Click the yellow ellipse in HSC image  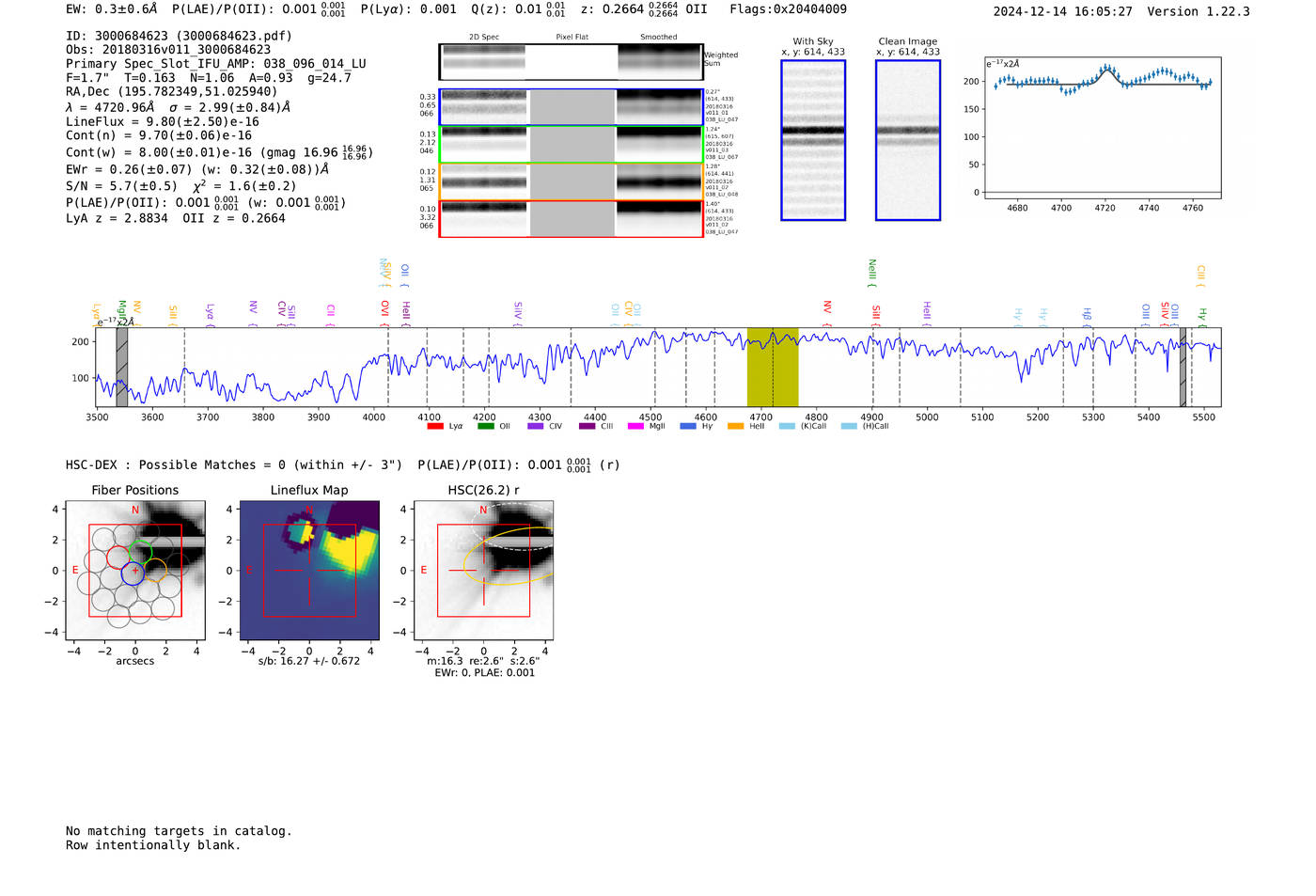click(x=509, y=556)
